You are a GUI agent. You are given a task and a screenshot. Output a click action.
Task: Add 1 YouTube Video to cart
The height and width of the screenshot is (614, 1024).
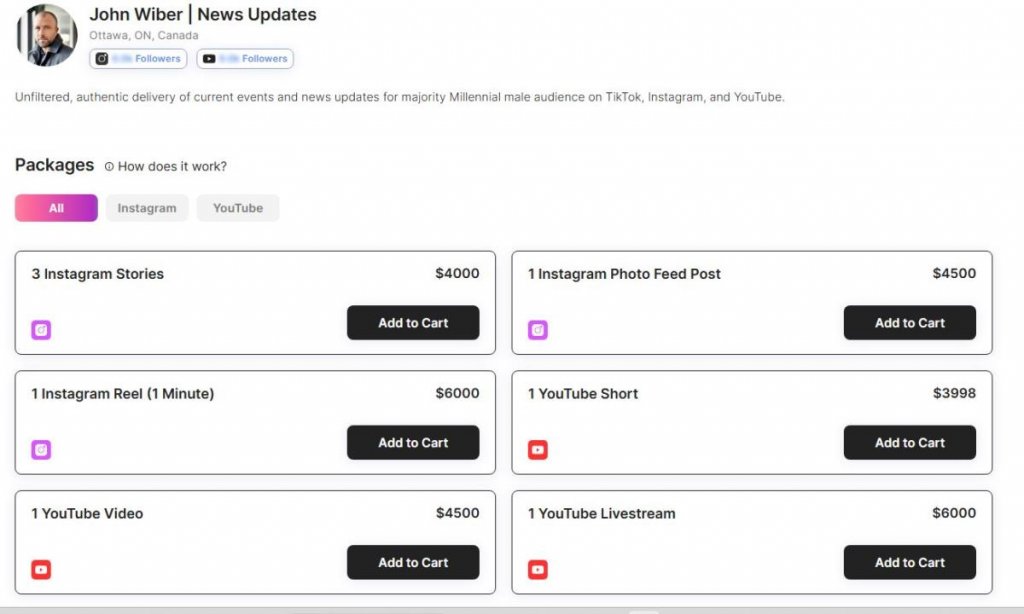pos(413,563)
